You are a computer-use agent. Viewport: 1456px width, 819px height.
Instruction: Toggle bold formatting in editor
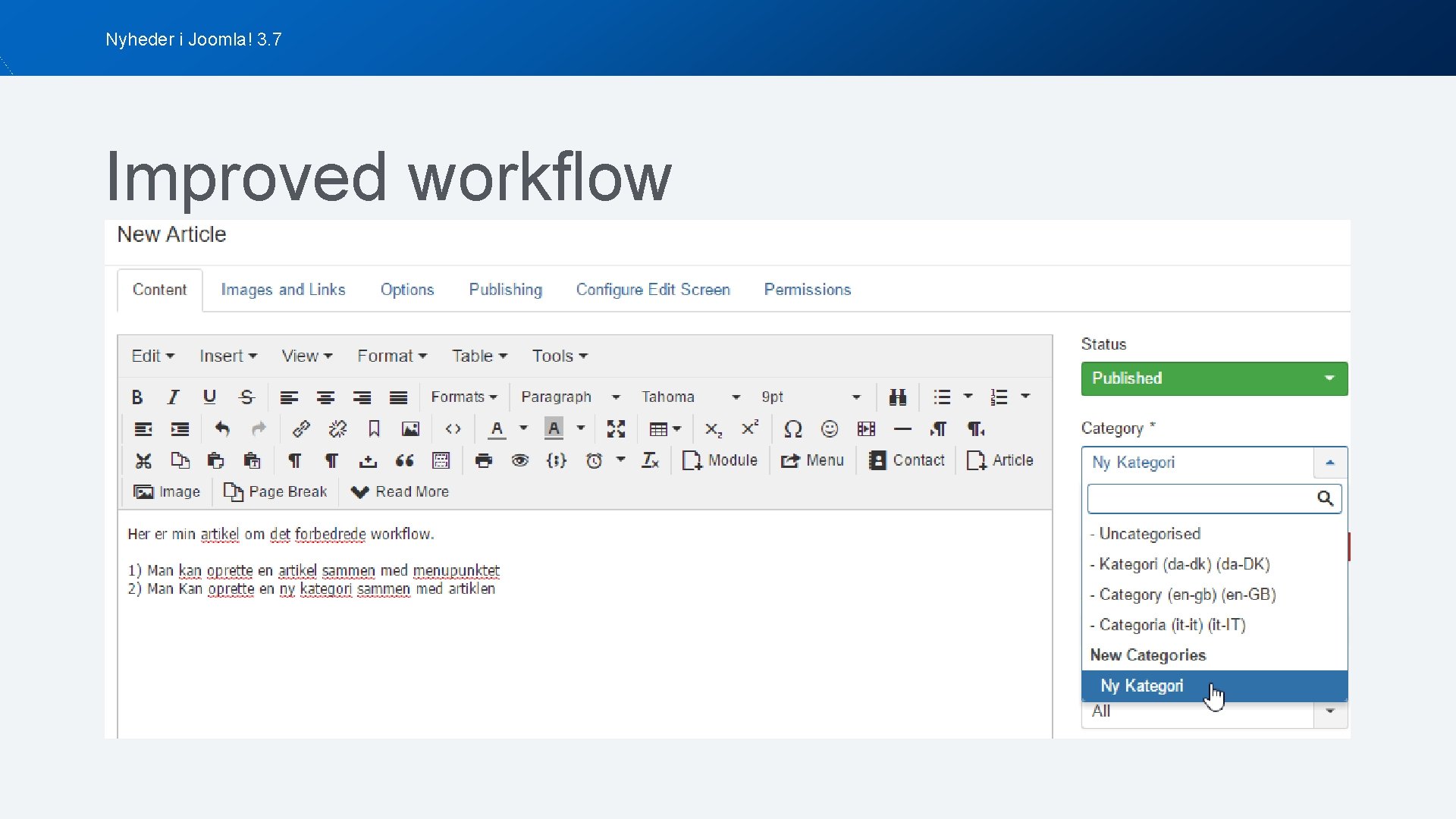coord(137,397)
